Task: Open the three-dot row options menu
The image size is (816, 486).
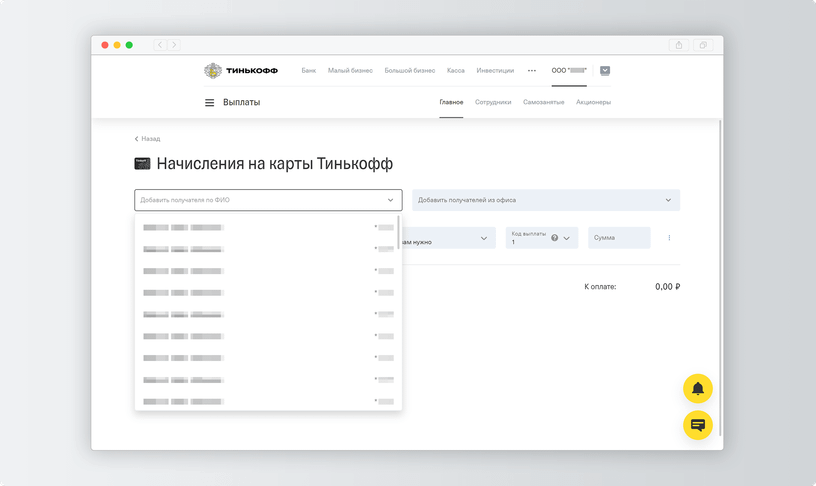Action: click(x=669, y=238)
